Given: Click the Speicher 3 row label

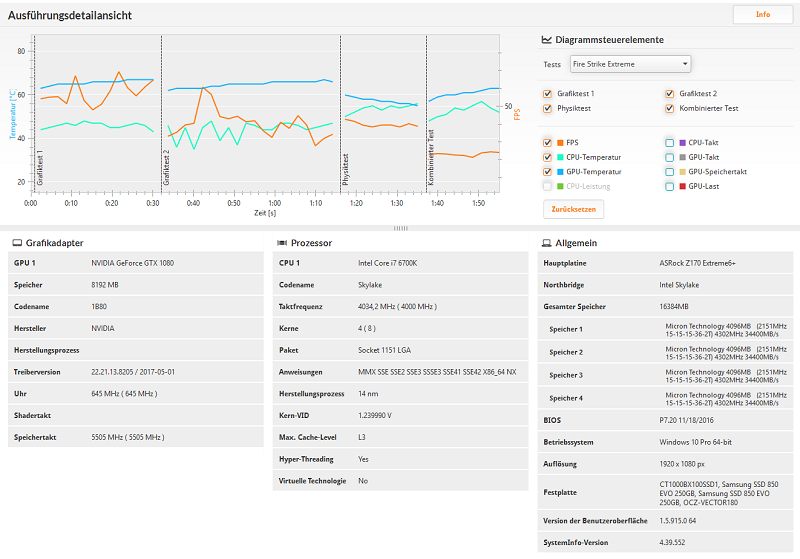Looking at the screenshot, I should (566, 375).
